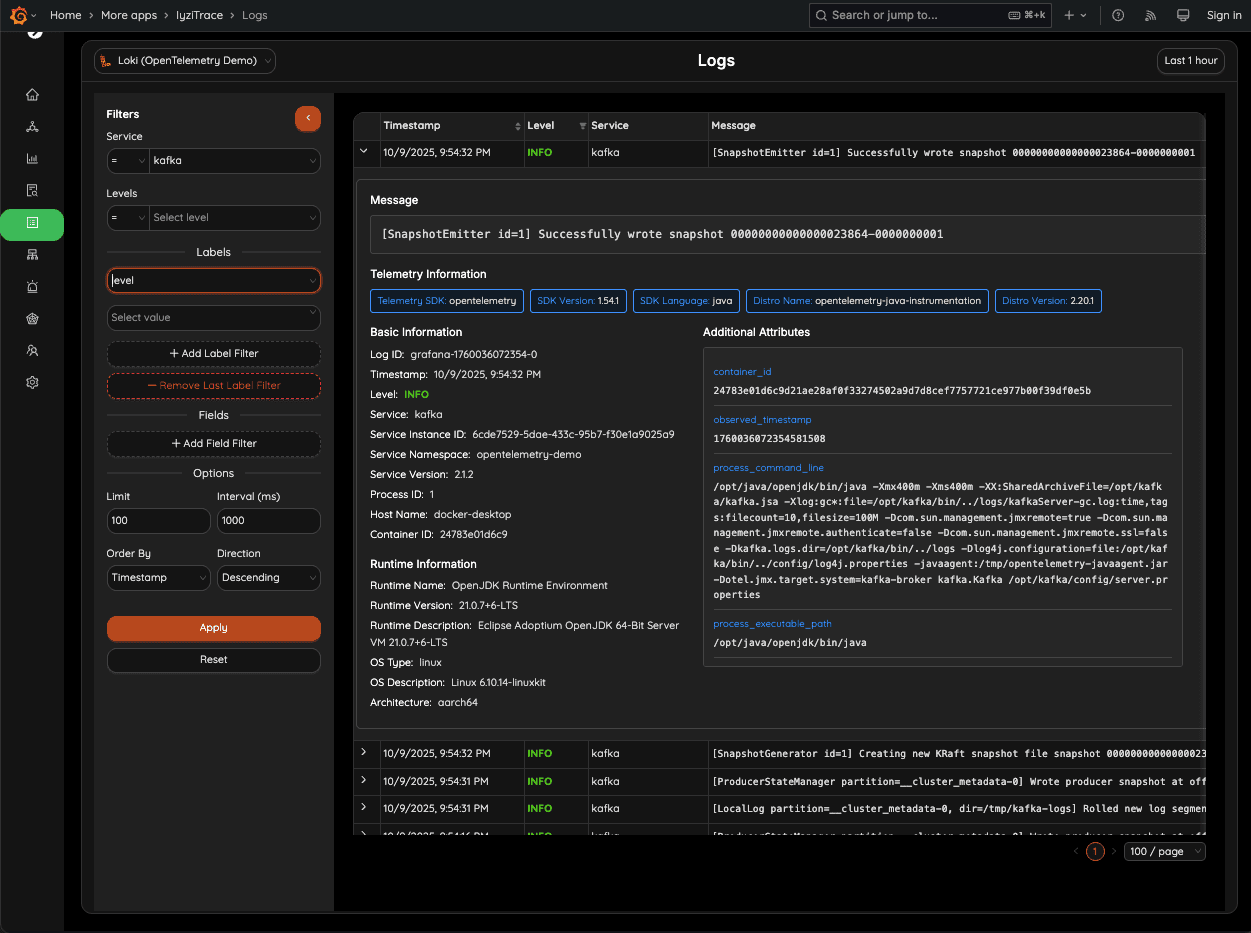This screenshot has height=933, width=1251.
Task: Click the filter icon on the Level column
Action: point(583,125)
